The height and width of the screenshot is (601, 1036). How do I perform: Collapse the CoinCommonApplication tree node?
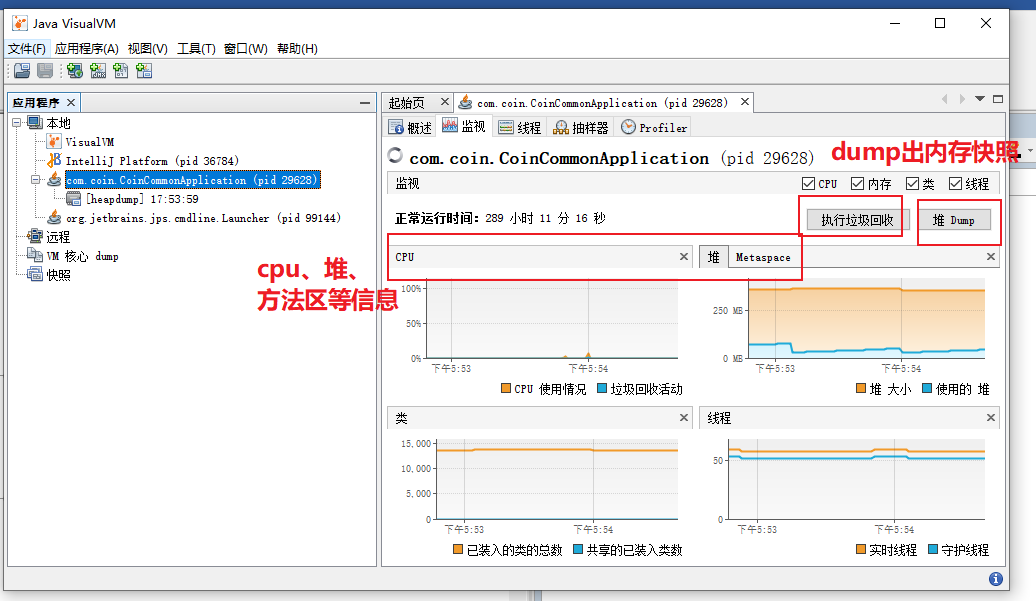[x=36, y=180]
